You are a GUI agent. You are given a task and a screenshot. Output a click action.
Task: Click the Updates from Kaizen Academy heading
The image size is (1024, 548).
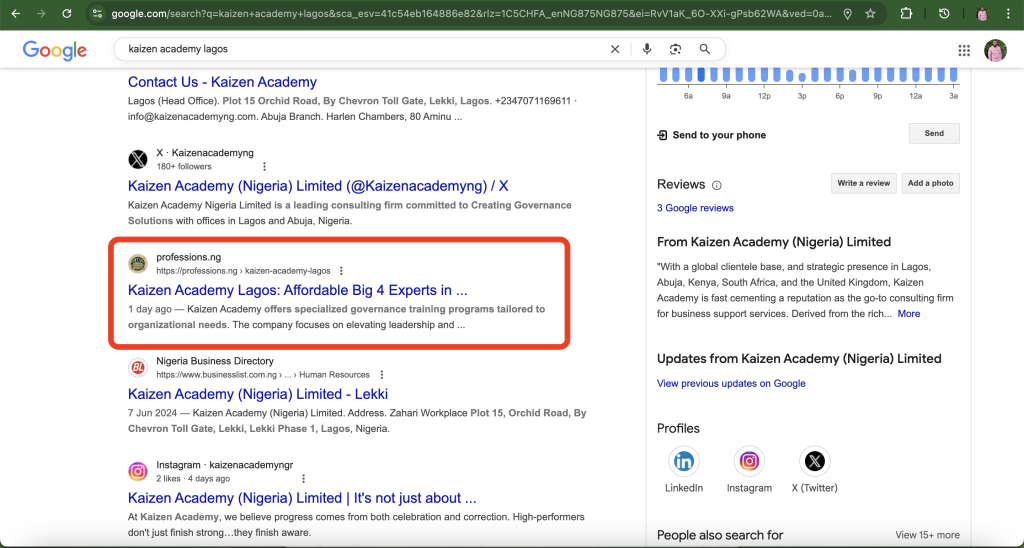[799, 359]
